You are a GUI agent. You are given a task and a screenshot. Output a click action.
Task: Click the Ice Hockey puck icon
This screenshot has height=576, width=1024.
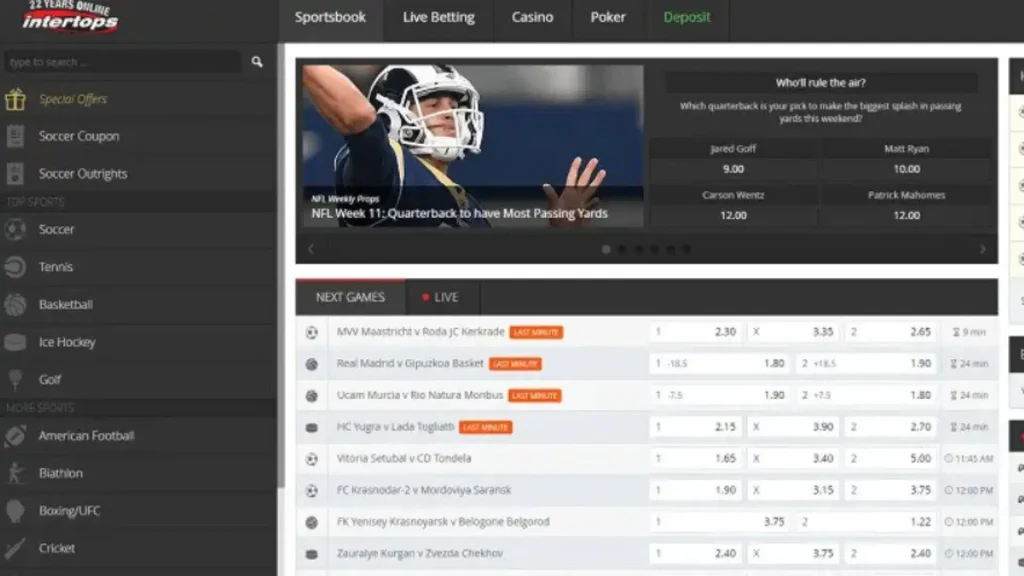[x=15, y=342]
